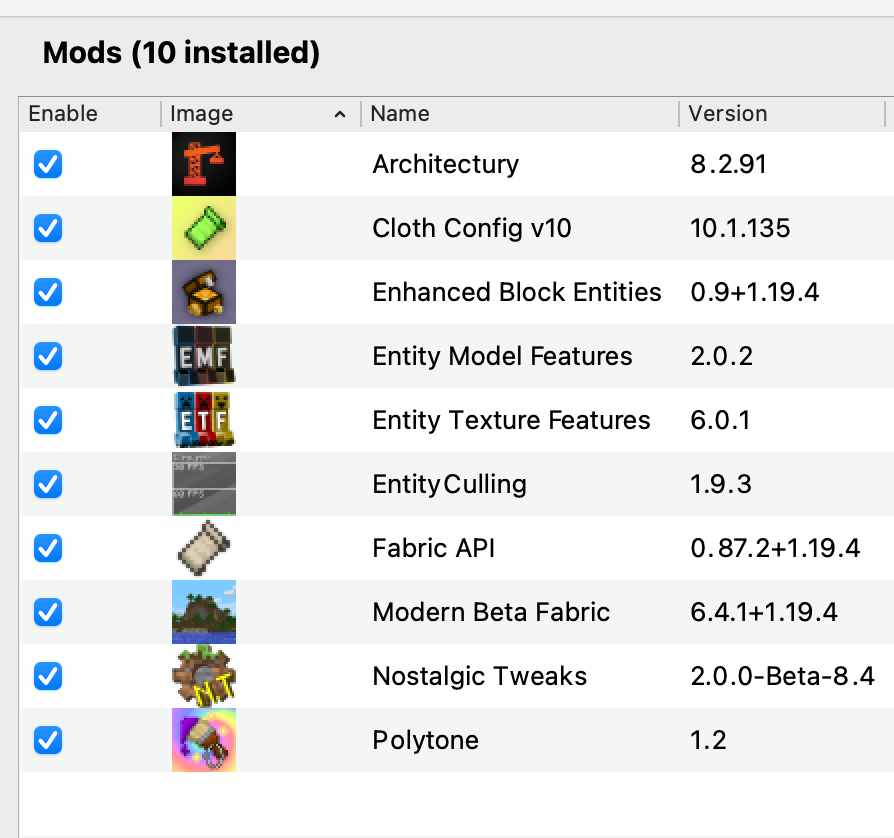Click version 6.4.1+1.19.4 cell
894x838 pixels.
click(x=763, y=612)
